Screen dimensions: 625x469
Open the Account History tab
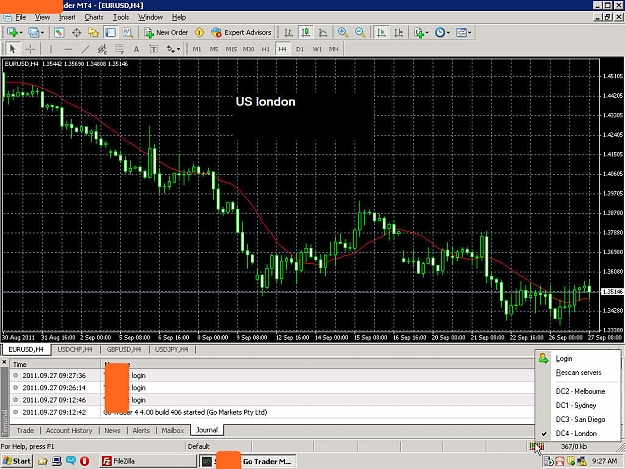[x=69, y=430]
